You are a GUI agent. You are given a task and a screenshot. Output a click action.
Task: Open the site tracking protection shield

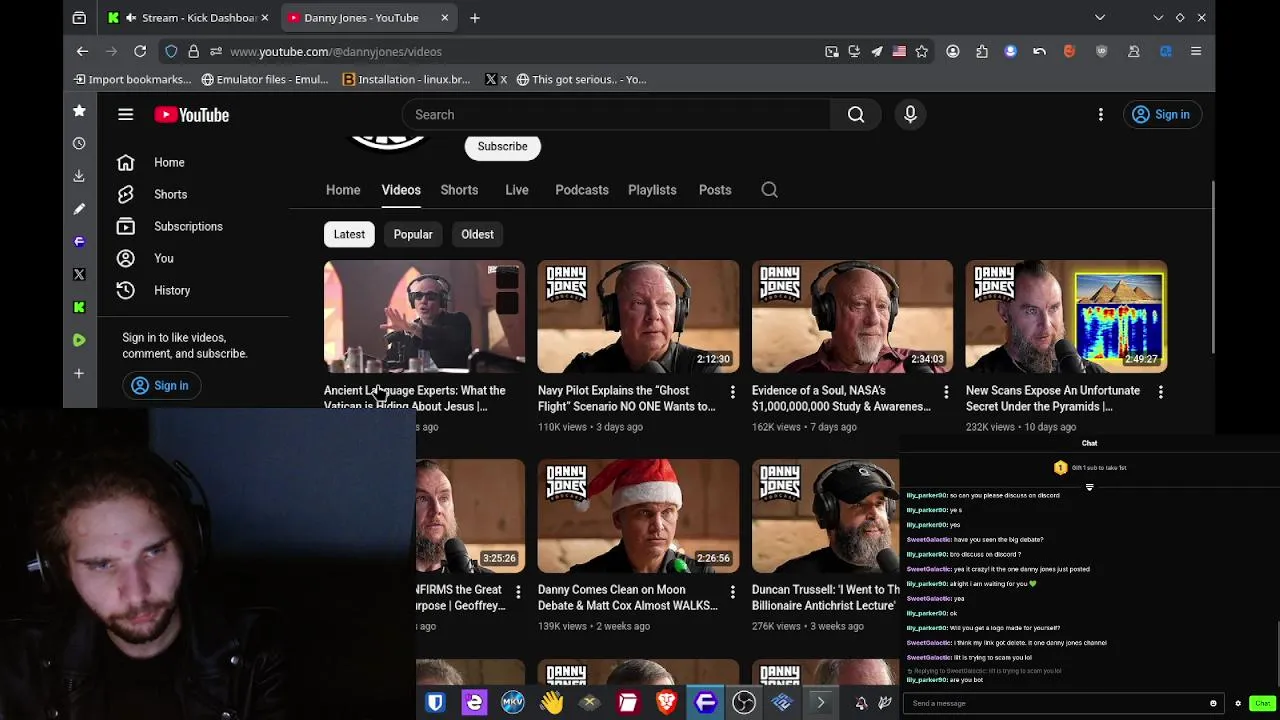171,51
